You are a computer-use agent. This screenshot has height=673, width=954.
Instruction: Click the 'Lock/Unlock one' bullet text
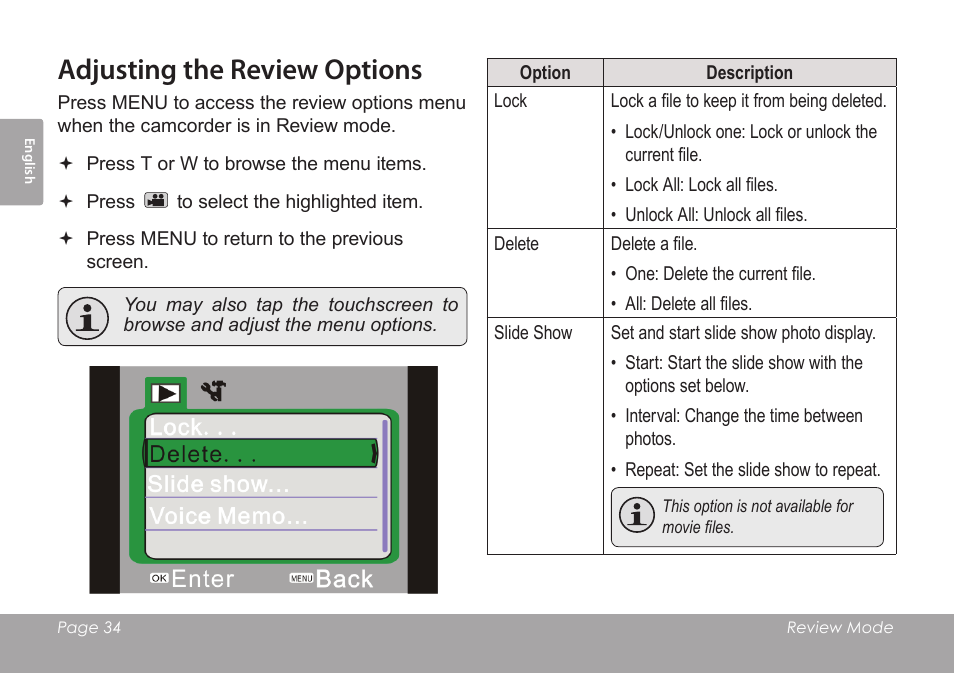point(751,143)
